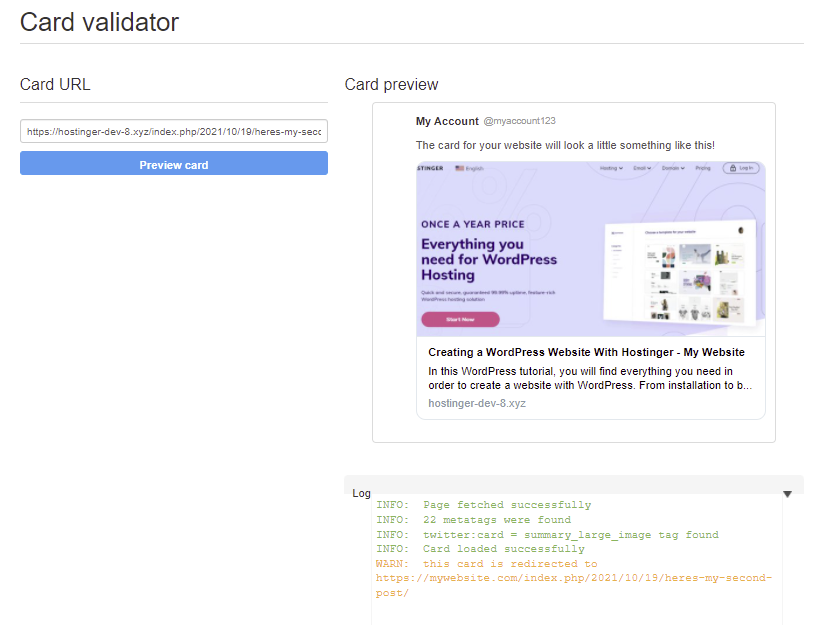The image size is (824, 625).
Task: Open Email dropdown in preview image
Action: pos(642,168)
